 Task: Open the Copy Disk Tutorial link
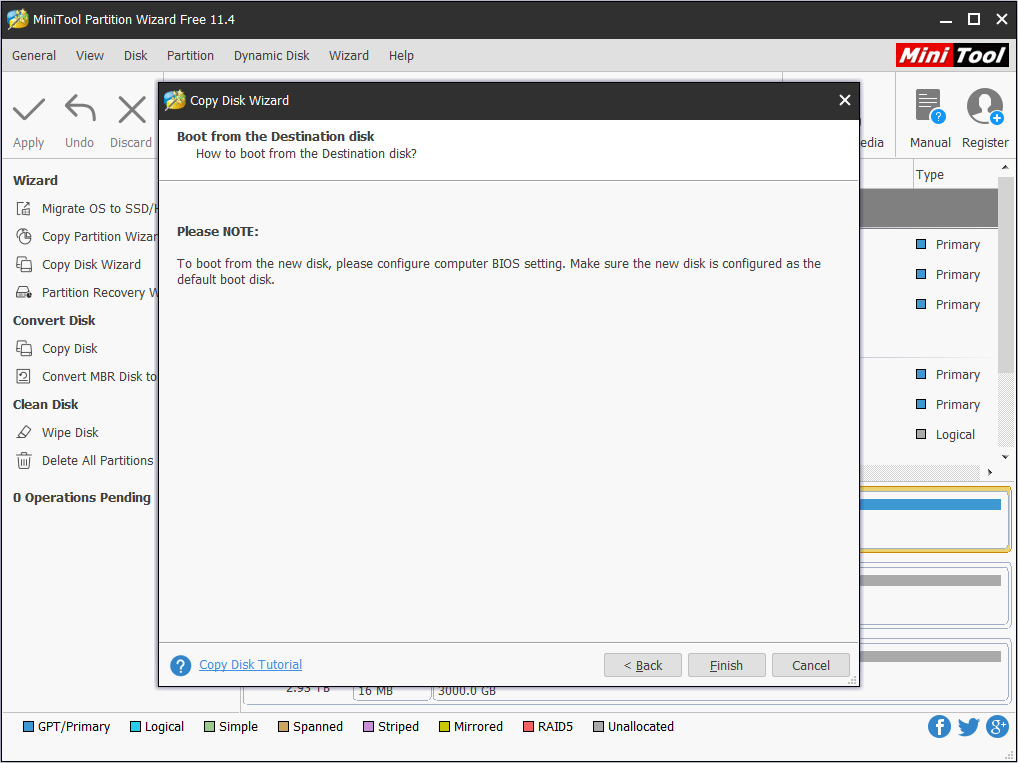(250, 665)
